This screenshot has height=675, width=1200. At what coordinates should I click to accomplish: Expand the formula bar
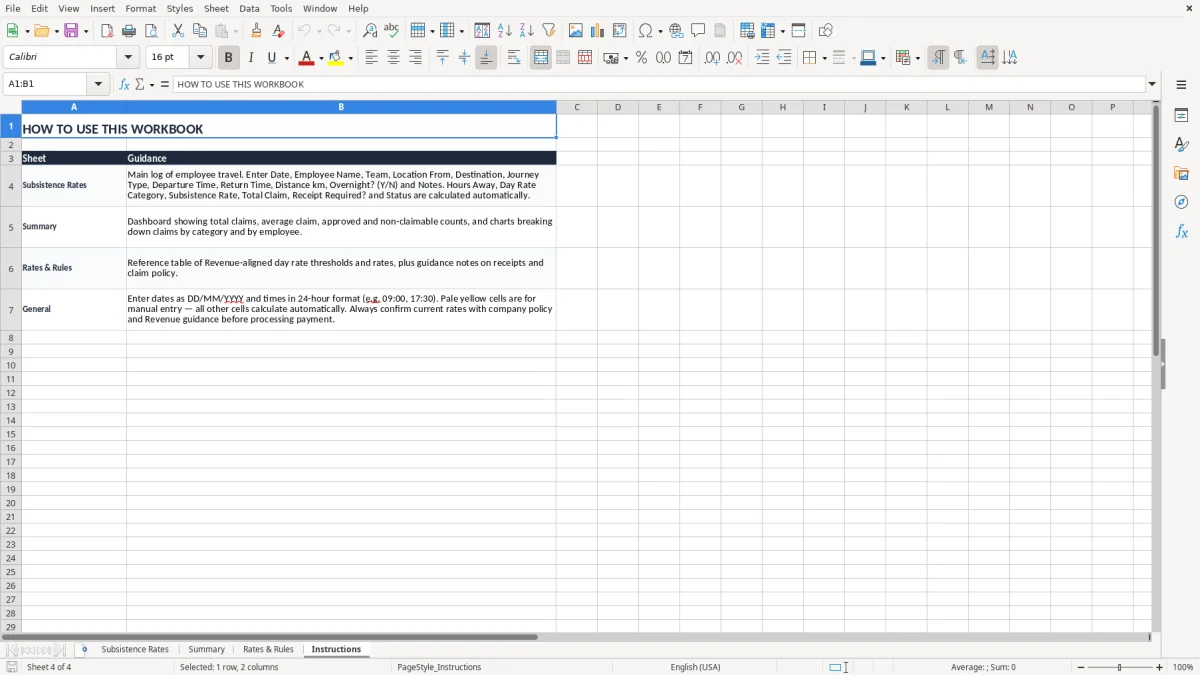click(1153, 84)
